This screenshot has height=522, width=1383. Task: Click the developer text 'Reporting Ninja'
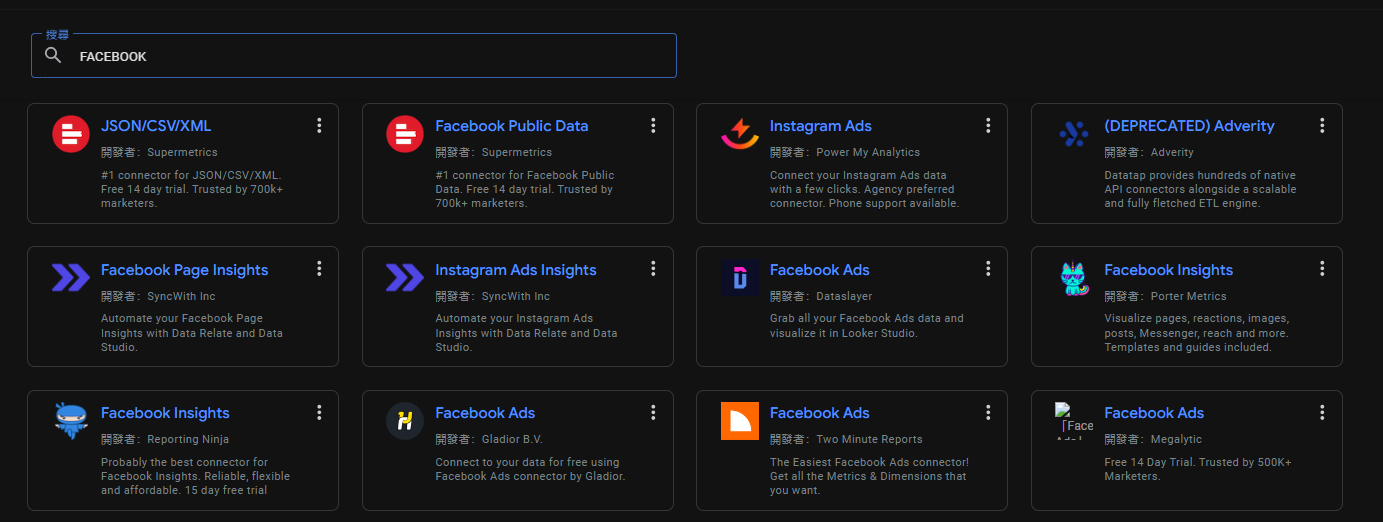tap(188, 439)
